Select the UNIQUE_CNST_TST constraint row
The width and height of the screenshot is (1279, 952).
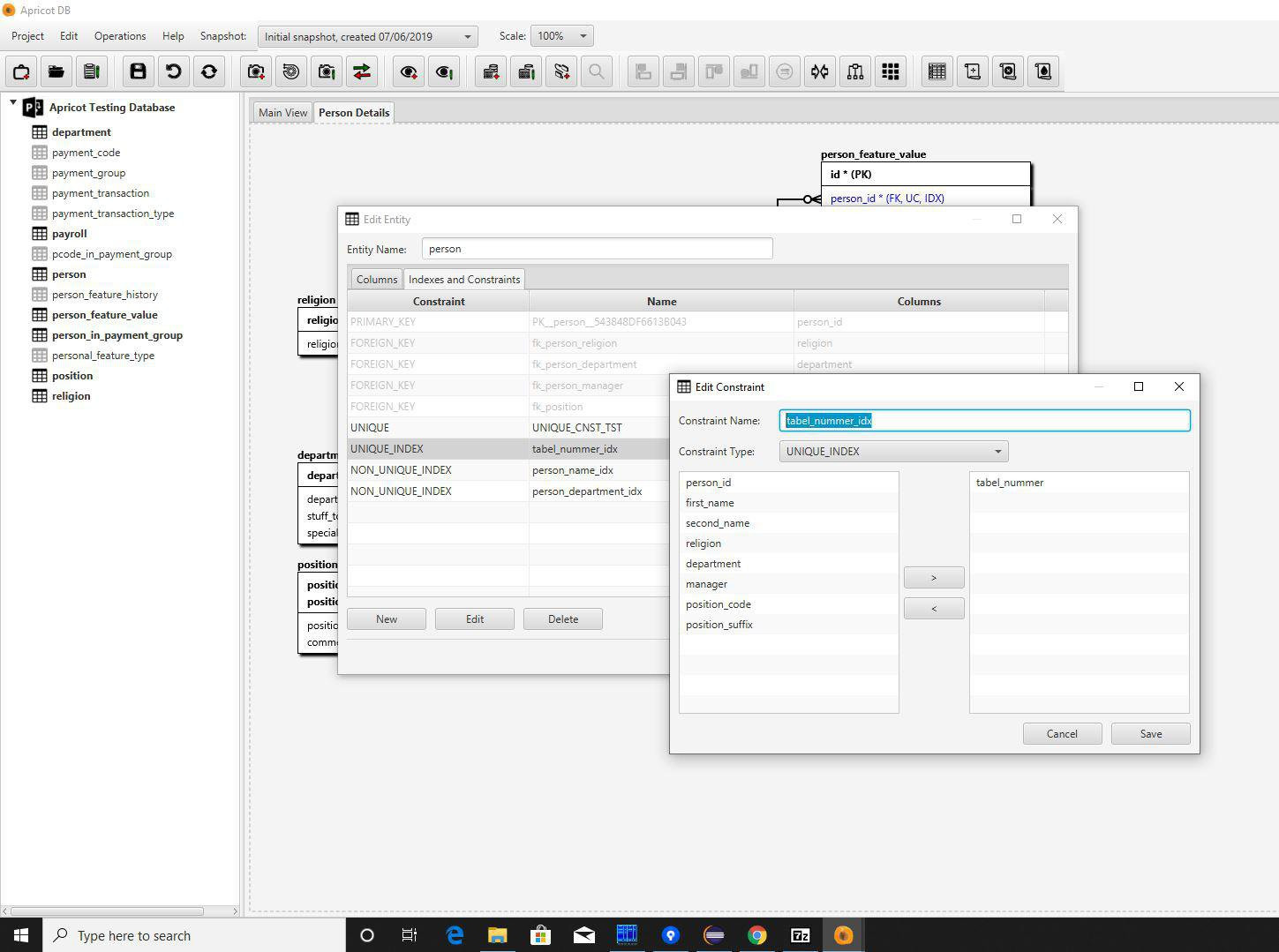pyautogui.click(x=508, y=428)
